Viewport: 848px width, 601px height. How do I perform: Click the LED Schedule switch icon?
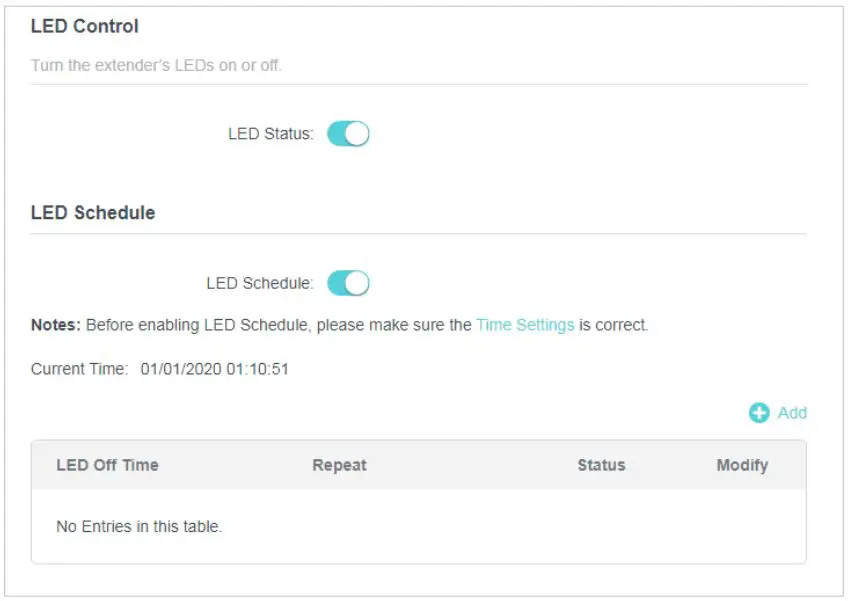[347, 283]
